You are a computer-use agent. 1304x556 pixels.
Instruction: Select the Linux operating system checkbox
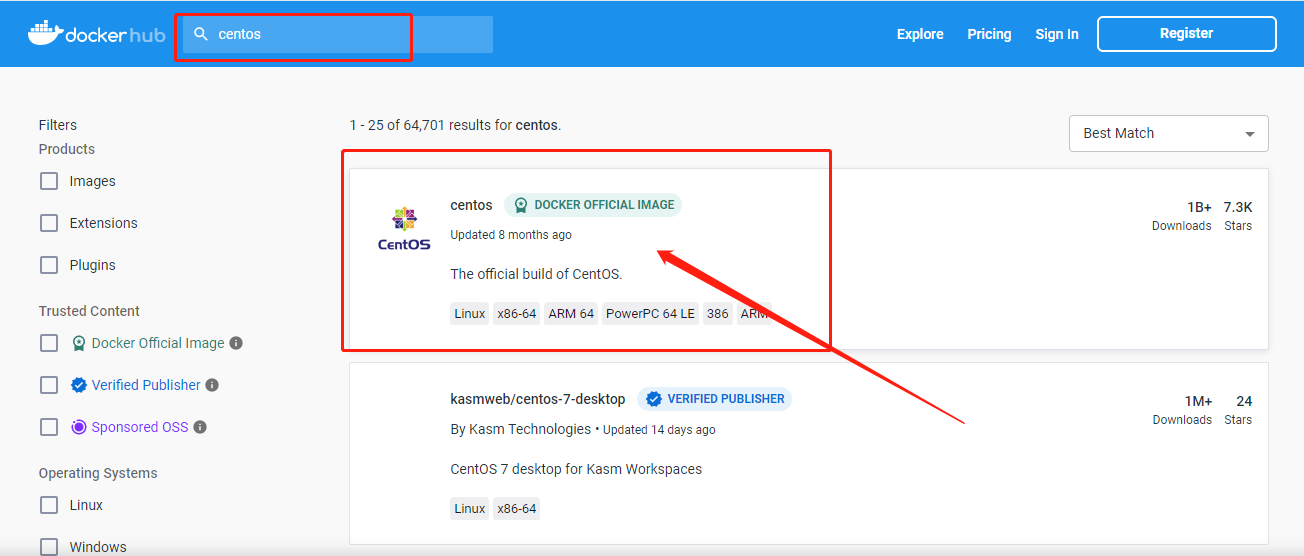49,505
